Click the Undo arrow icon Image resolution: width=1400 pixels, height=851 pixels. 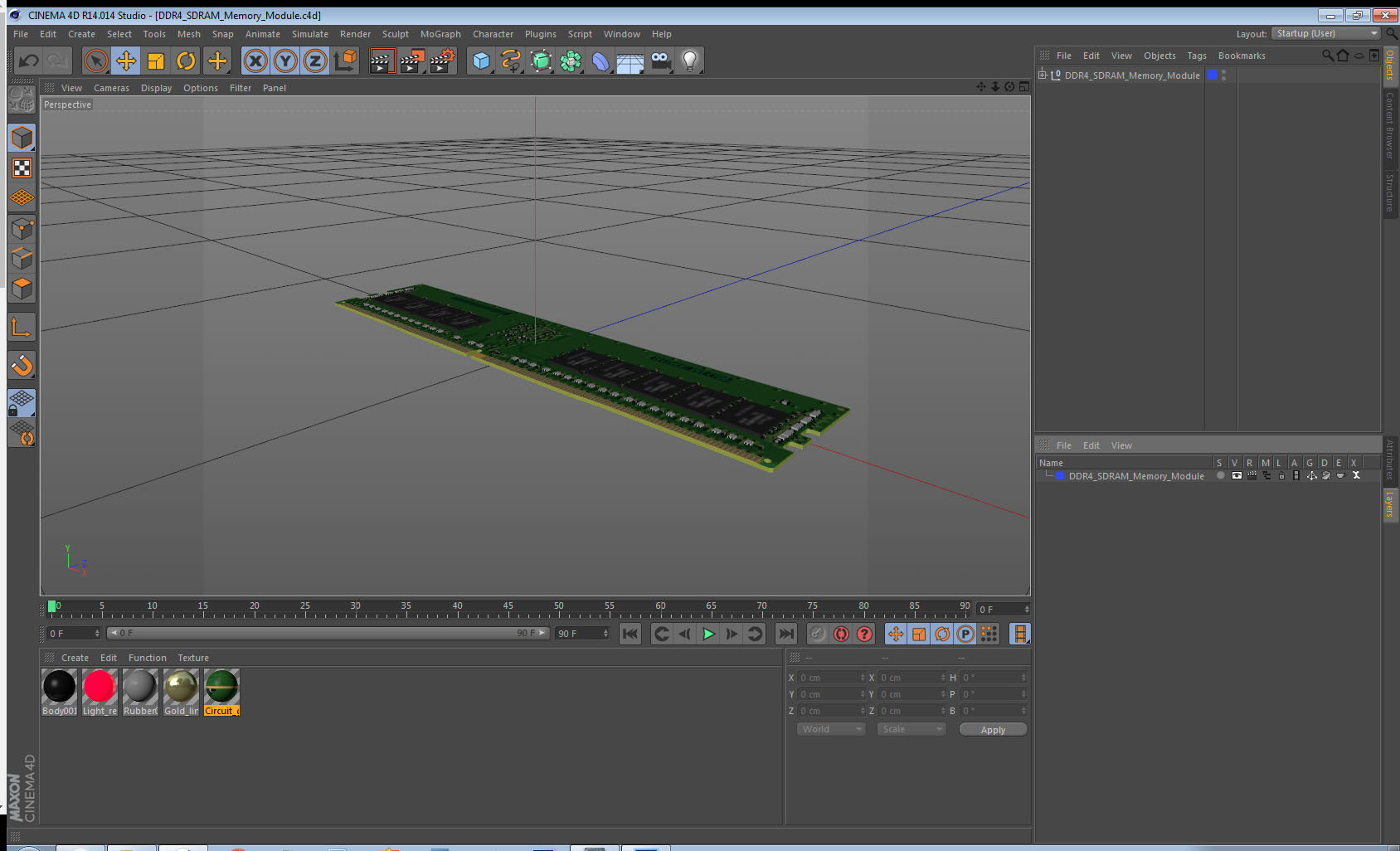[29, 61]
